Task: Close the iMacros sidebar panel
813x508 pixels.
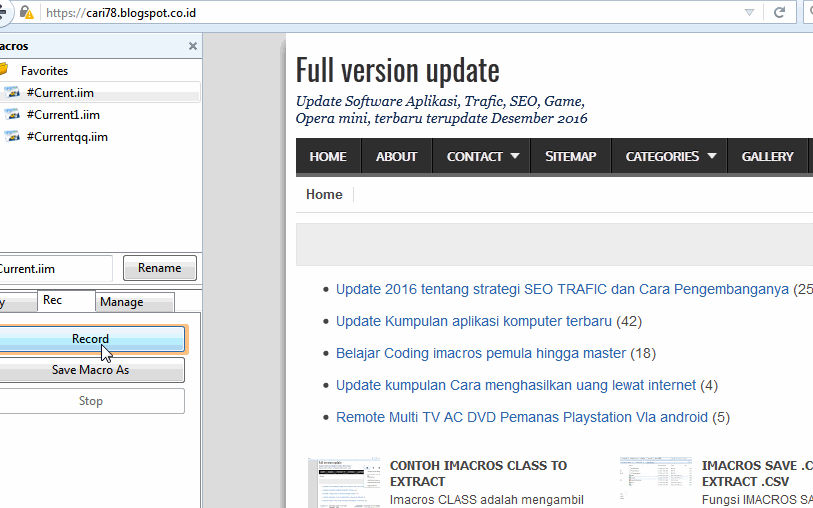Action: [x=193, y=46]
